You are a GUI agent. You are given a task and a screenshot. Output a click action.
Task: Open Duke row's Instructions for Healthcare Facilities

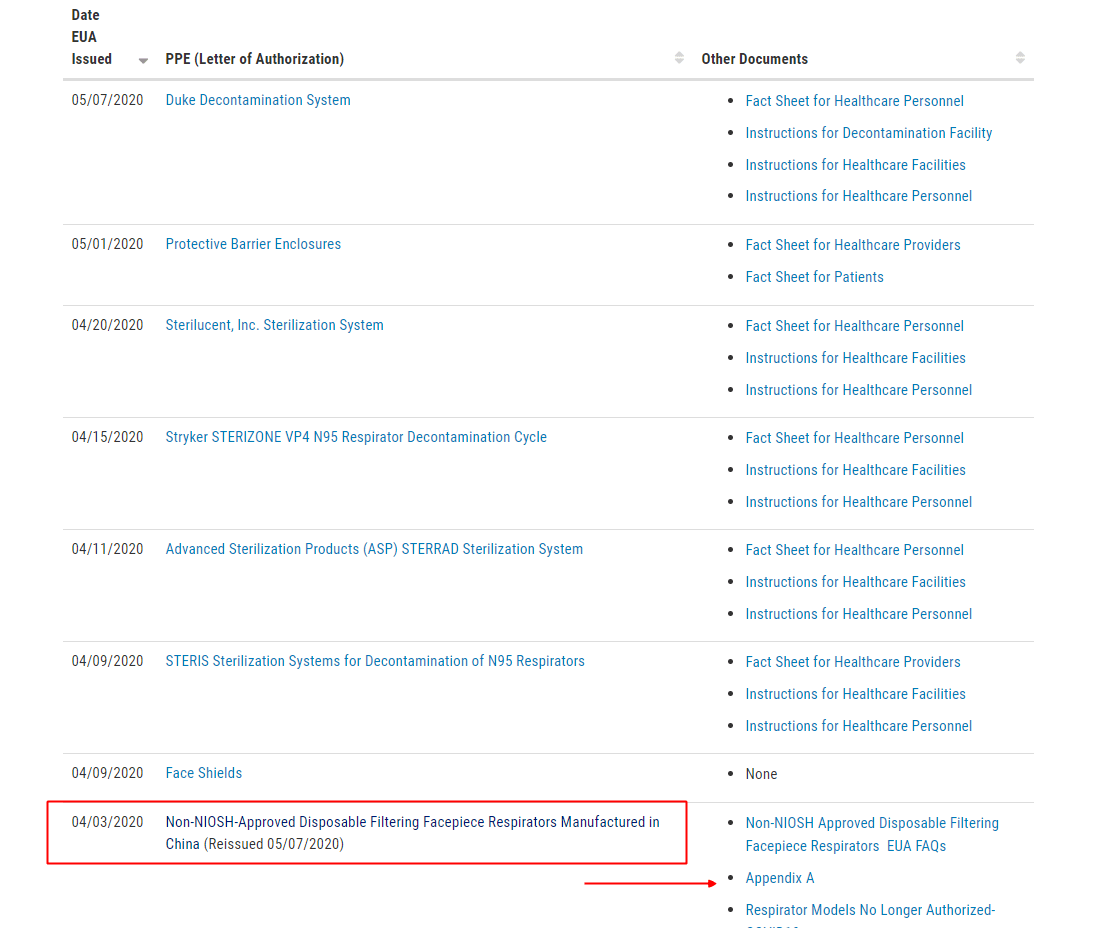856,165
